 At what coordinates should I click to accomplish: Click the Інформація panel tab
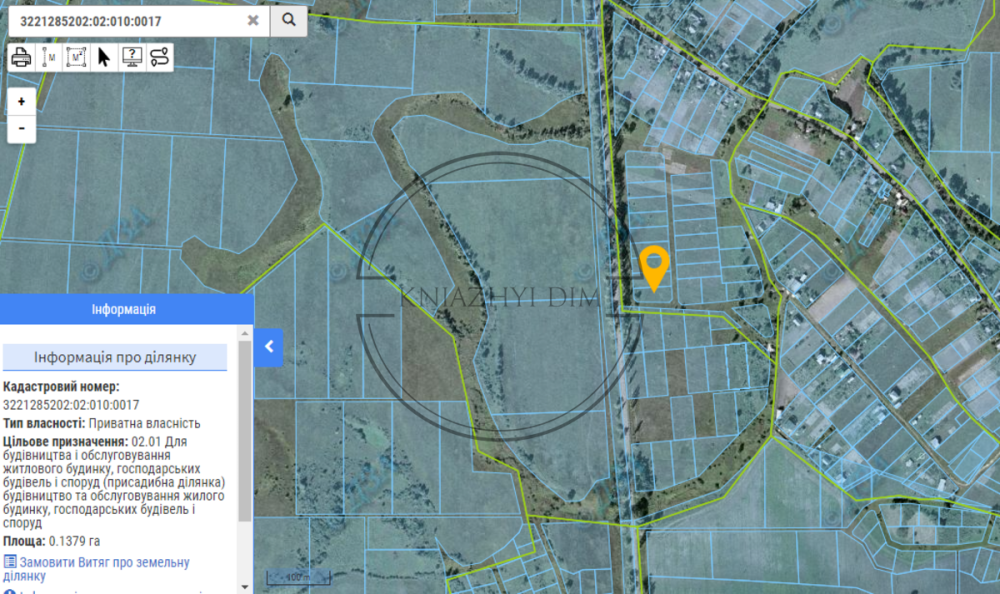tap(123, 310)
